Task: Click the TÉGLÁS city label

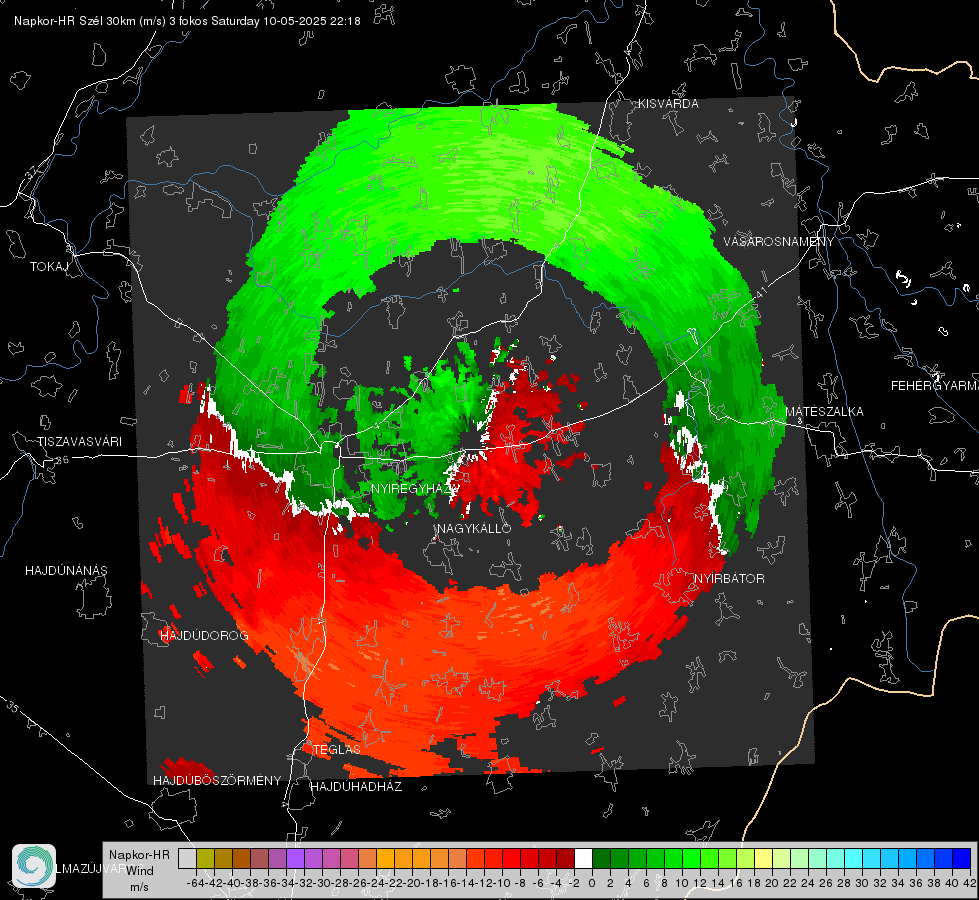Action: click(x=337, y=749)
